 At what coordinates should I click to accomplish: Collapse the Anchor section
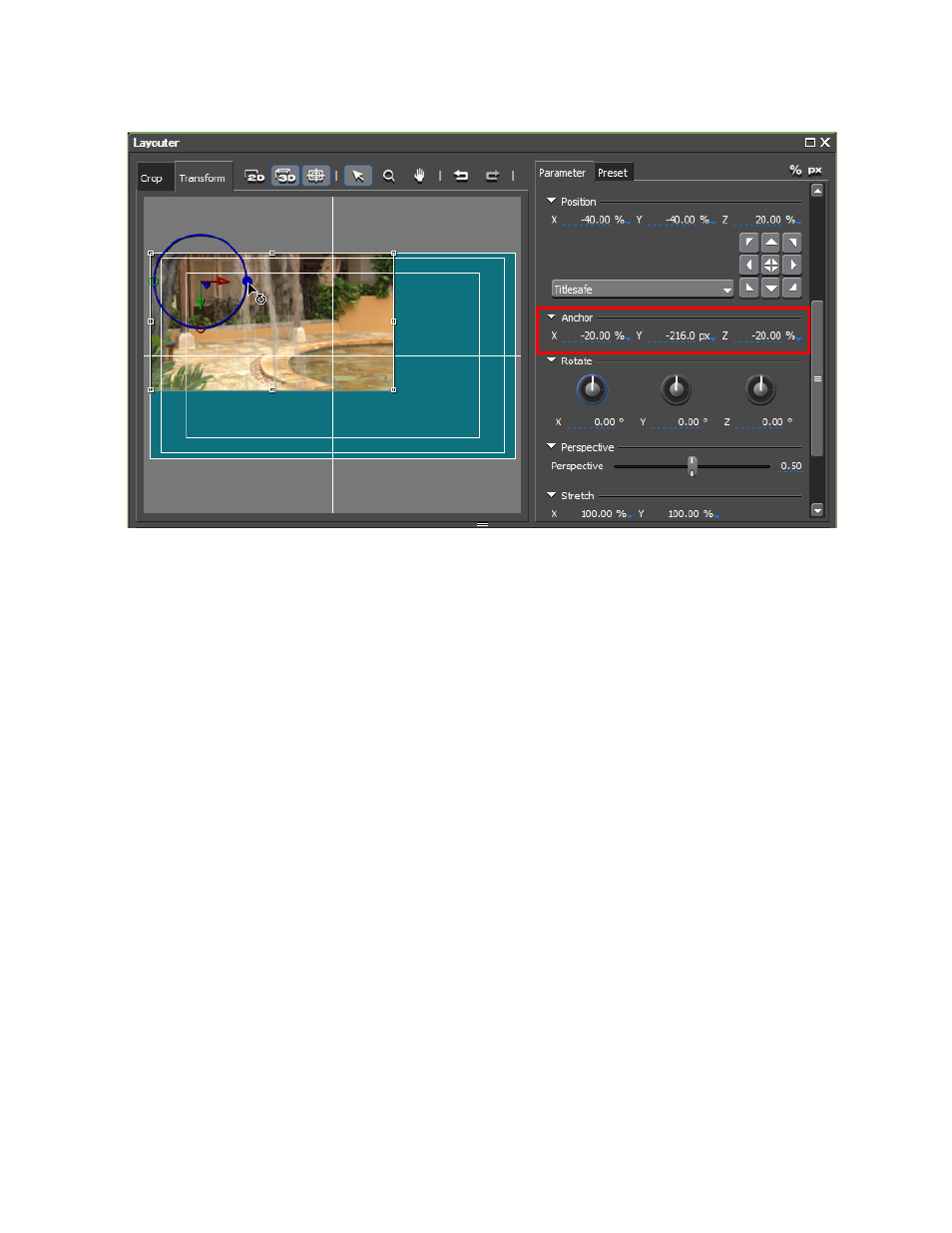point(552,317)
